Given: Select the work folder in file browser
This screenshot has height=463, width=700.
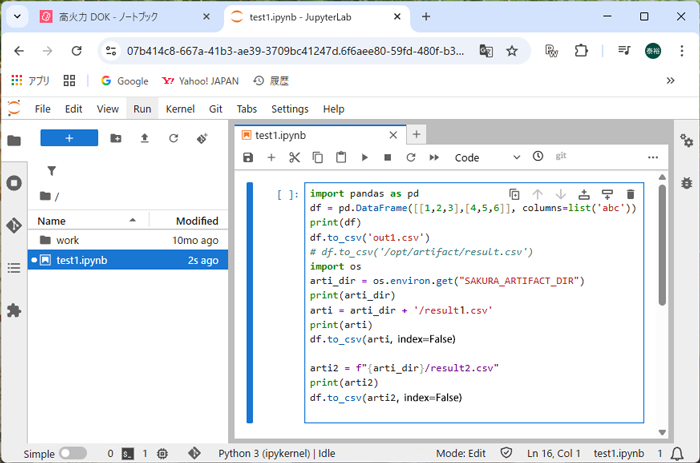Looking at the screenshot, I should [67, 240].
